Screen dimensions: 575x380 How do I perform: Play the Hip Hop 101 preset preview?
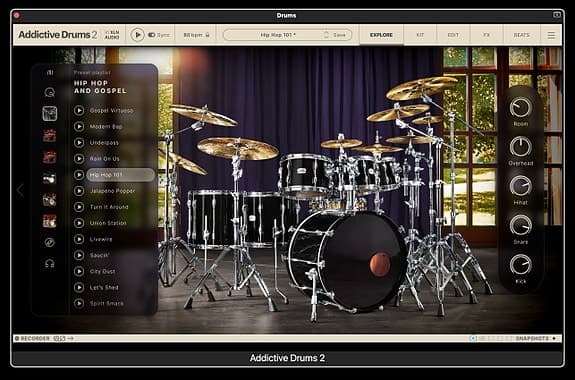(79, 175)
